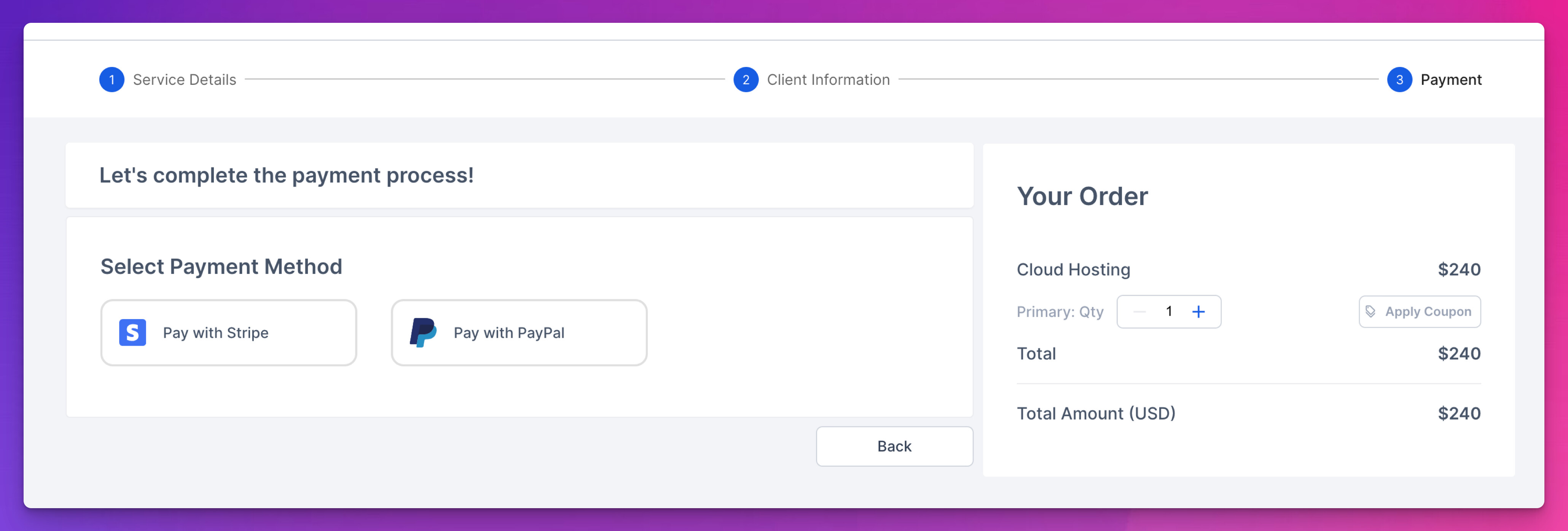The height and width of the screenshot is (531, 1568).
Task: Choose the Pay with PayPal option
Action: (x=519, y=333)
